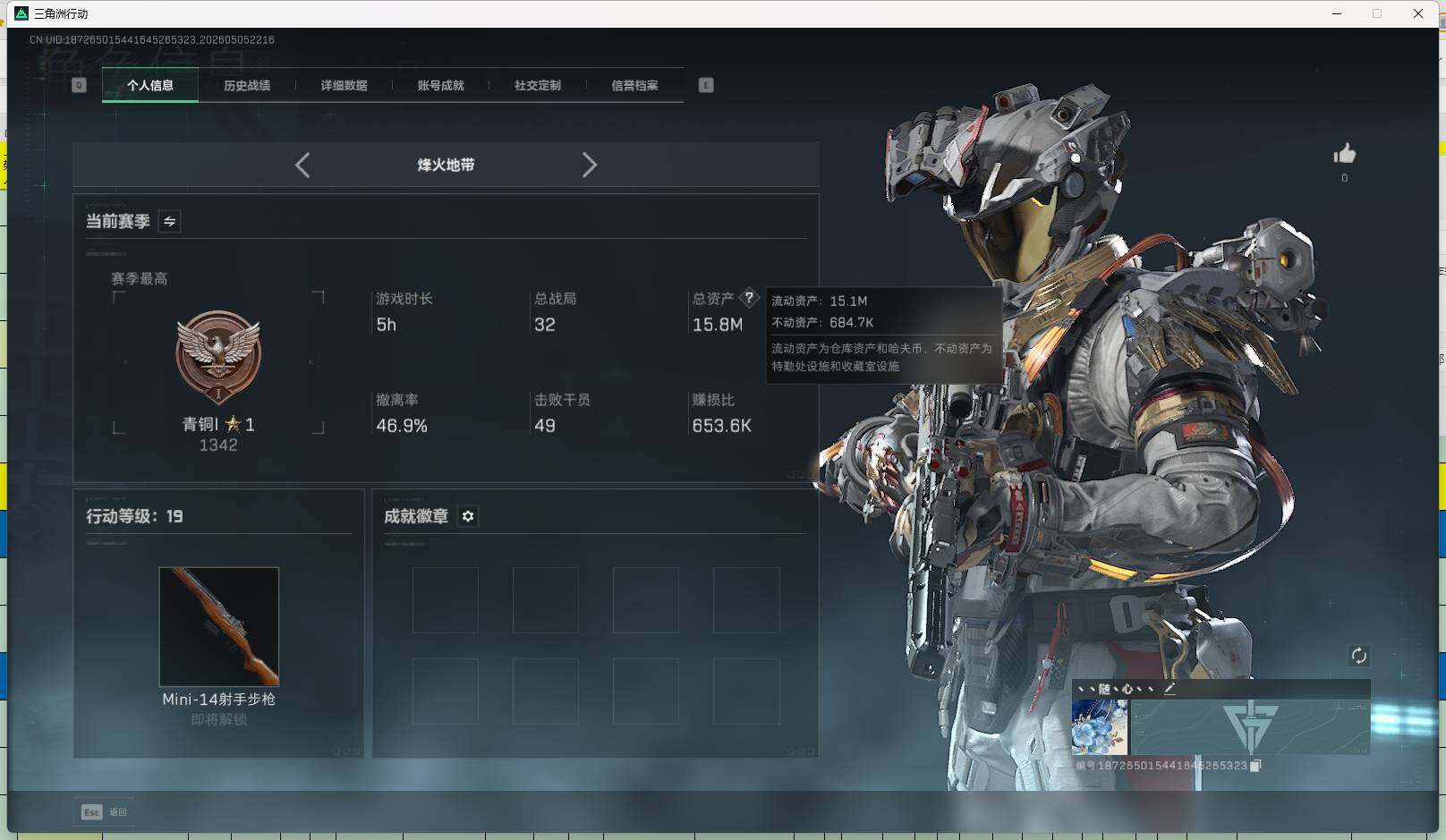This screenshot has height=840, width=1446.
Task: Click the pencil edit icon beside nickname
Action: (1170, 689)
